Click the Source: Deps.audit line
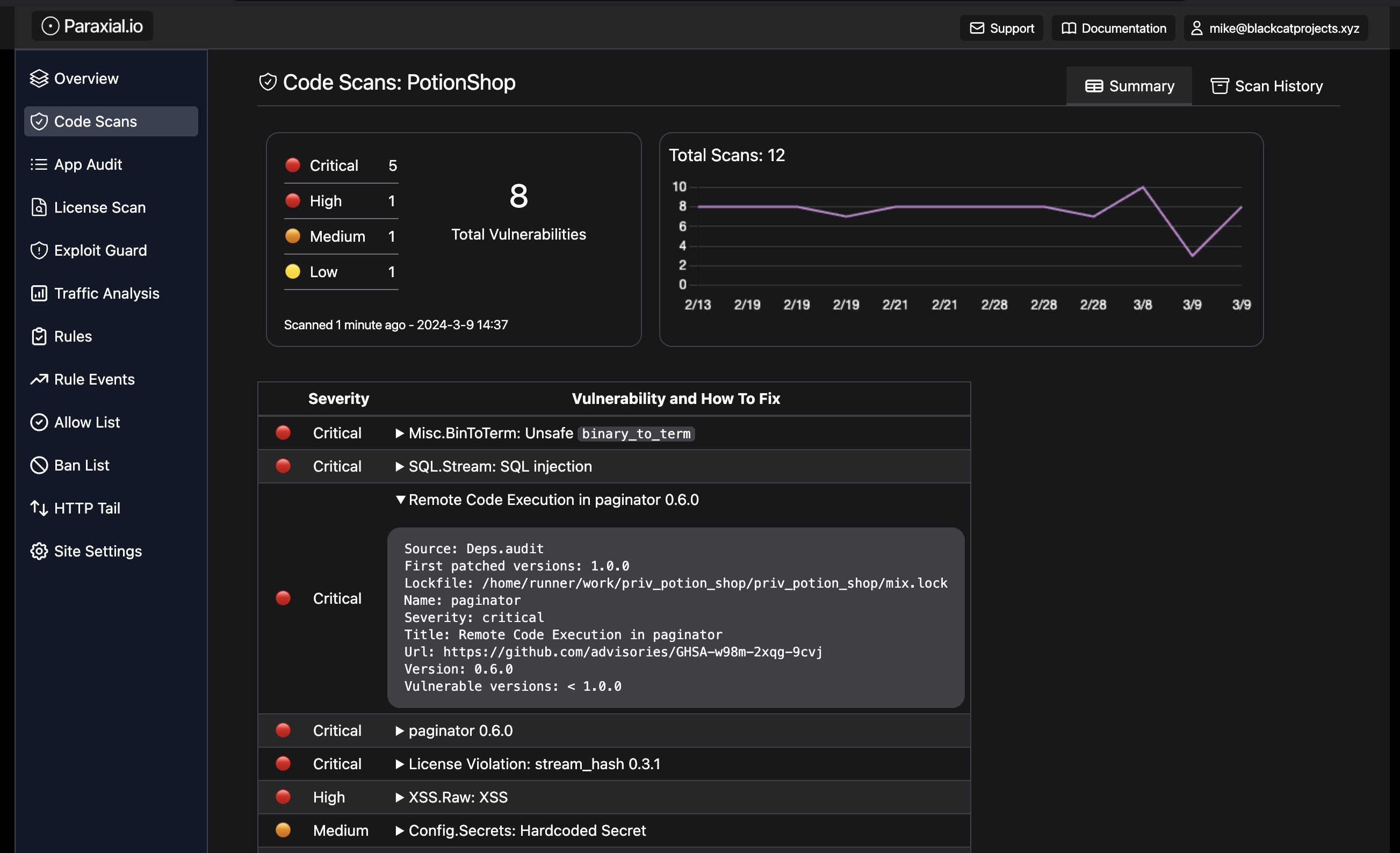Viewport: 1400px width, 853px height. (474, 549)
